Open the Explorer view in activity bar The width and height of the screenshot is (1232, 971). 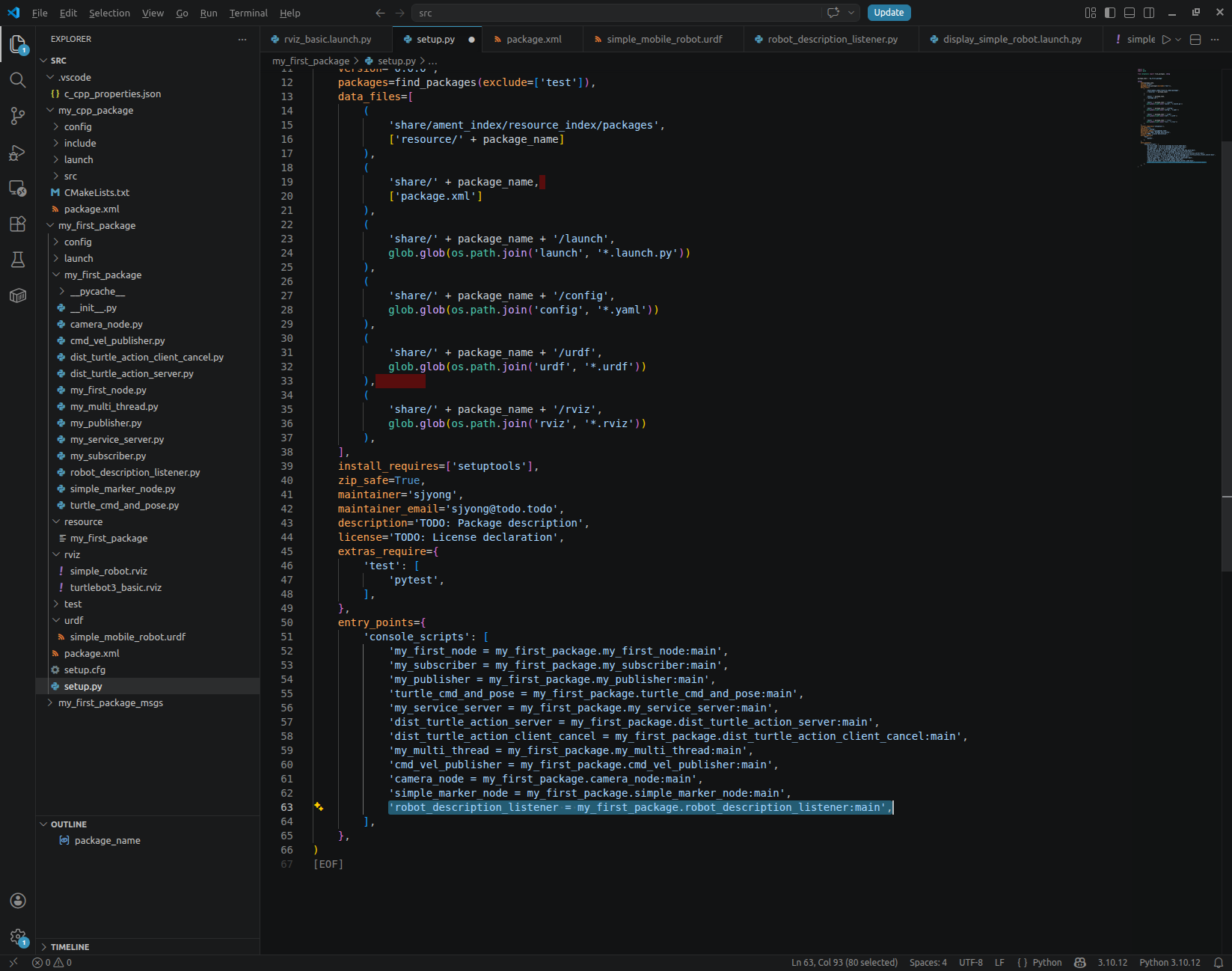pos(18,44)
